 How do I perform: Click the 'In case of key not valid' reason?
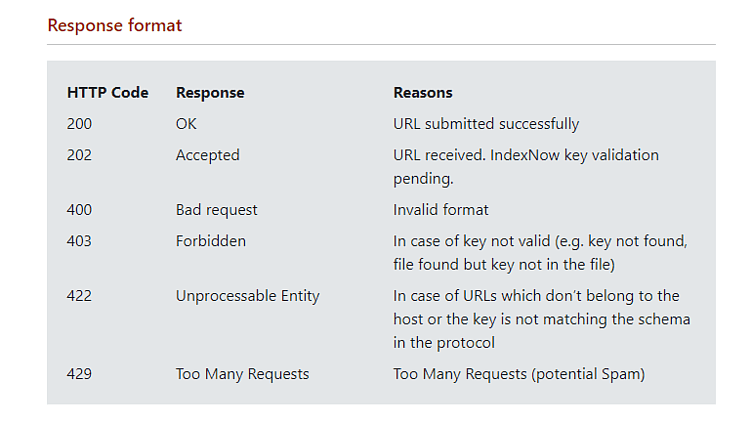click(x=540, y=252)
